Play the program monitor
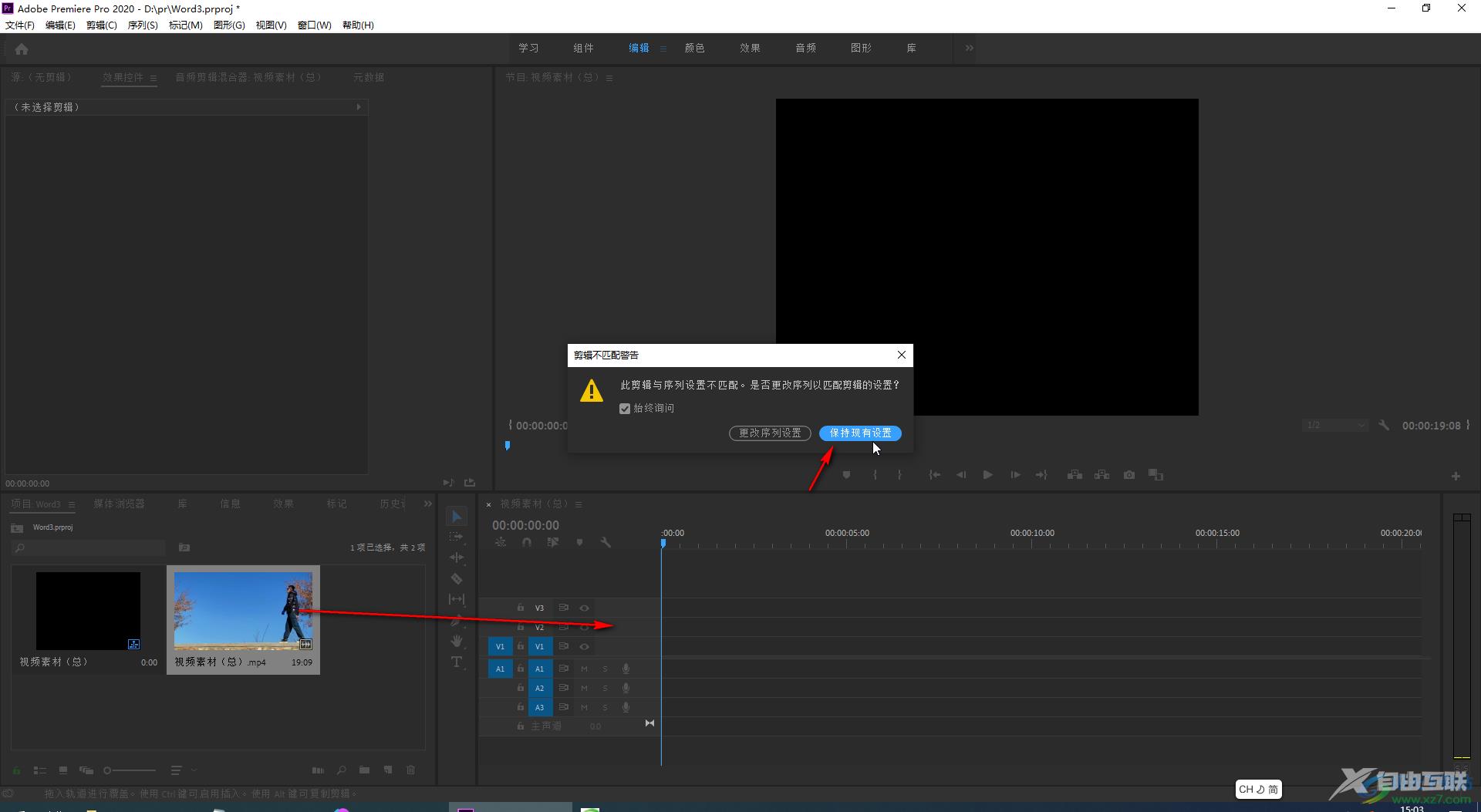The height and width of the screenshot is (812, 1481). click(987, 475)
